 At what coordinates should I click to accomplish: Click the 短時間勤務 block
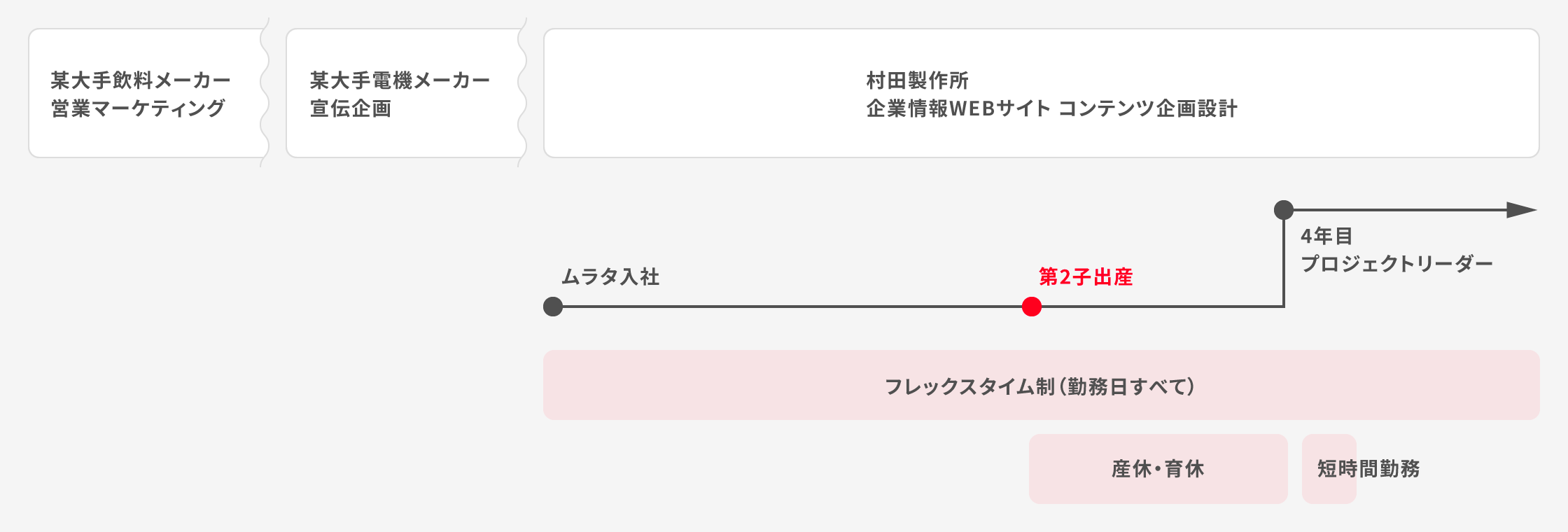click(1368, 468)
